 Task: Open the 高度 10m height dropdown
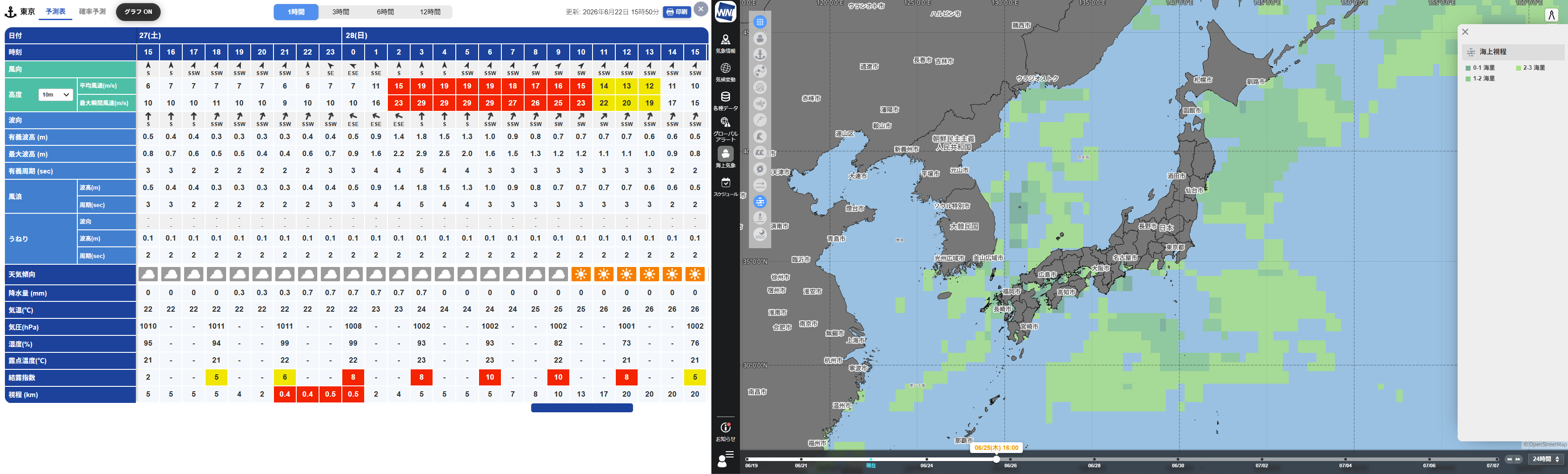pyautogui.click(x=55, y=94)
